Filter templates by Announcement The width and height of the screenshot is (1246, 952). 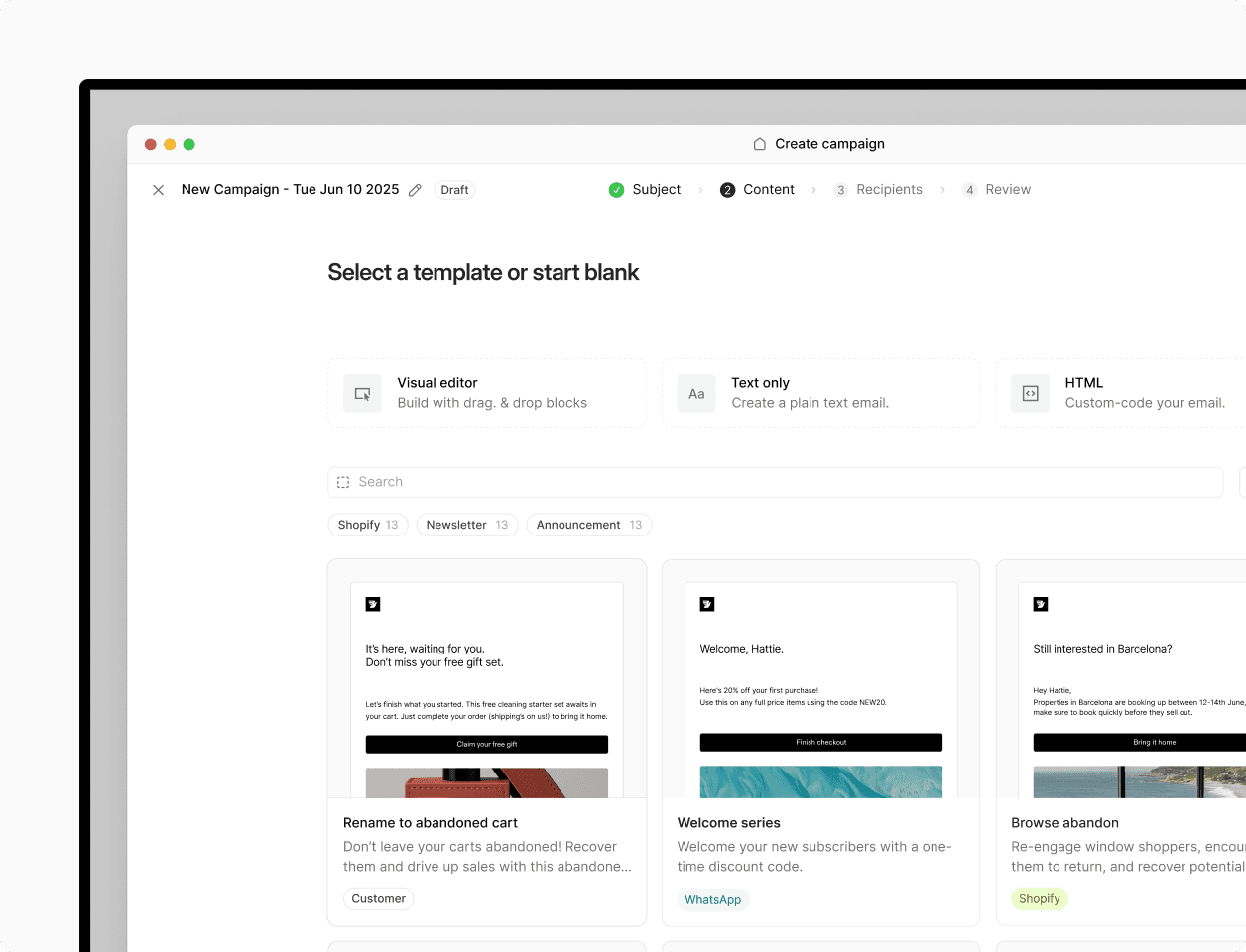[x=589, y=525]
